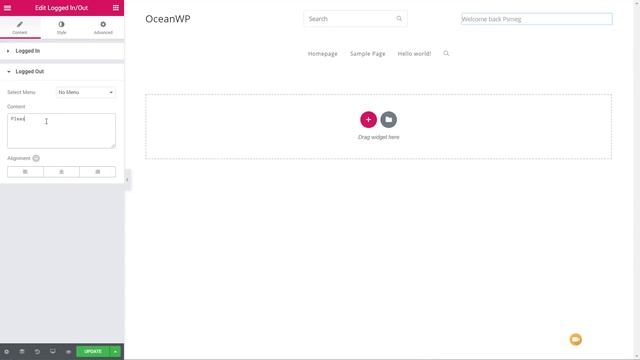
Task: Open the Navigator layers icon
Action: [x=22, y=351]
